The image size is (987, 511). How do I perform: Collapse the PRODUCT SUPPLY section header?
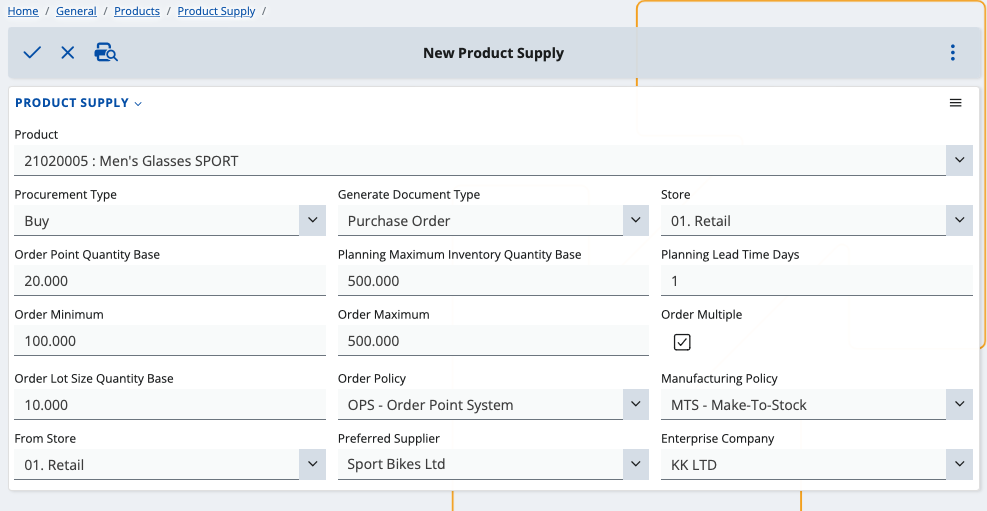coord(79,103)
